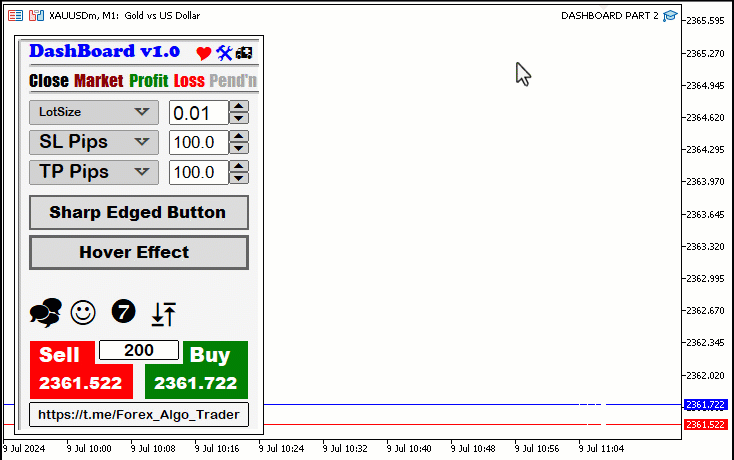Expand the LotSize dropdown
734x460 pixels.
click(94, 112)
